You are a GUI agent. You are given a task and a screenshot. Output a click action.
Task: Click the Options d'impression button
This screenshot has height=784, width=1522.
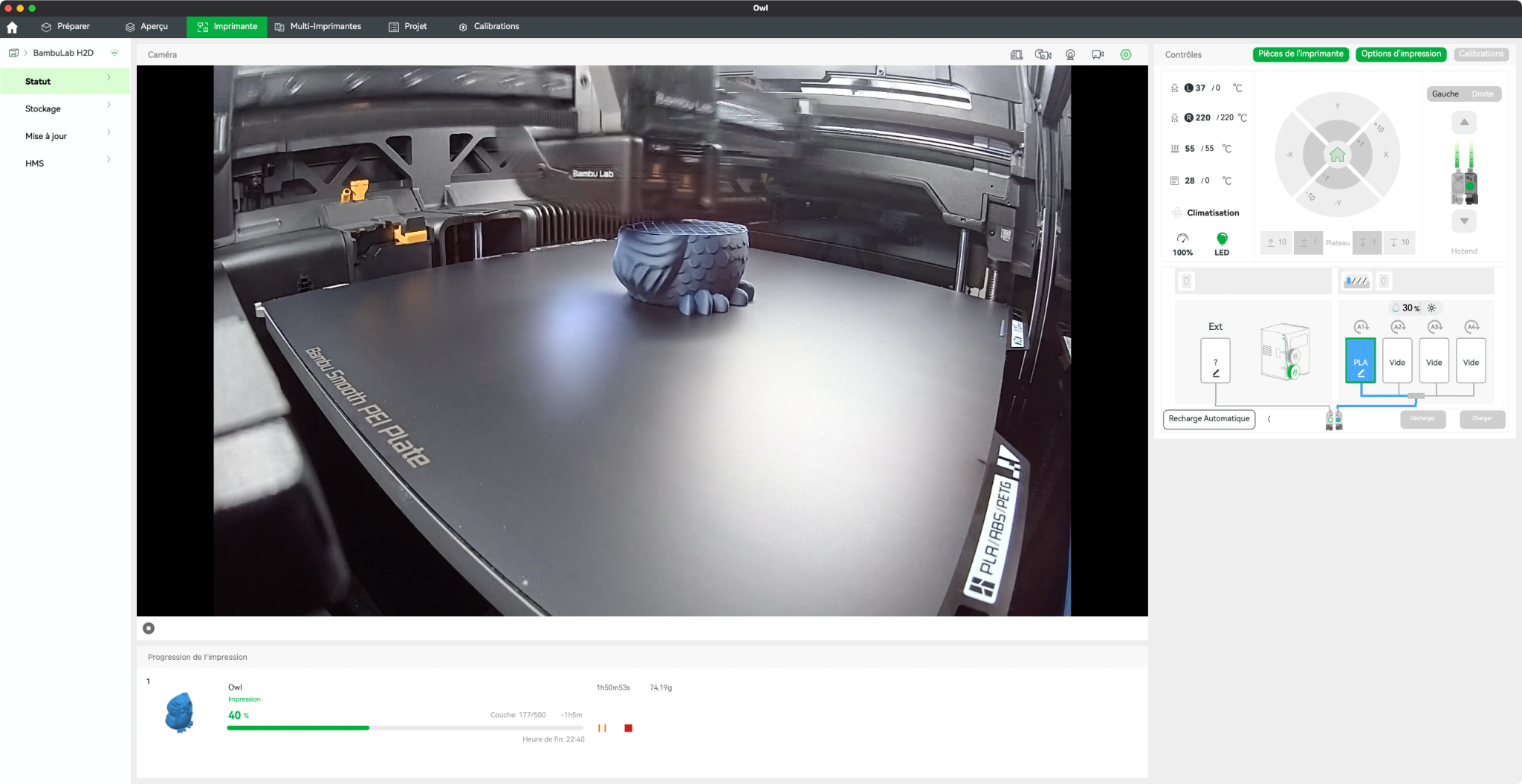[1401, 54]
